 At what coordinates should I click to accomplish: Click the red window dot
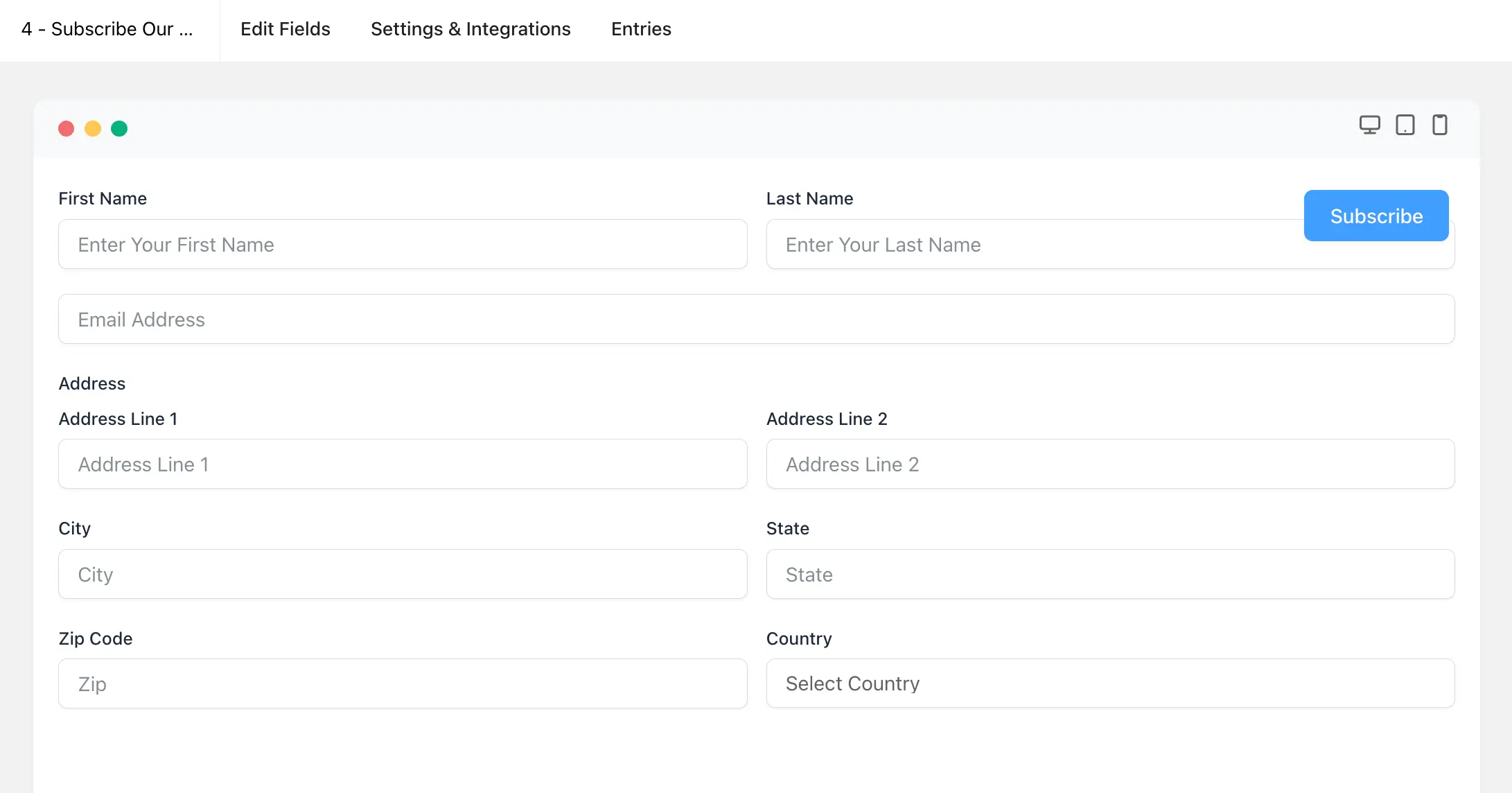(67, 128)
